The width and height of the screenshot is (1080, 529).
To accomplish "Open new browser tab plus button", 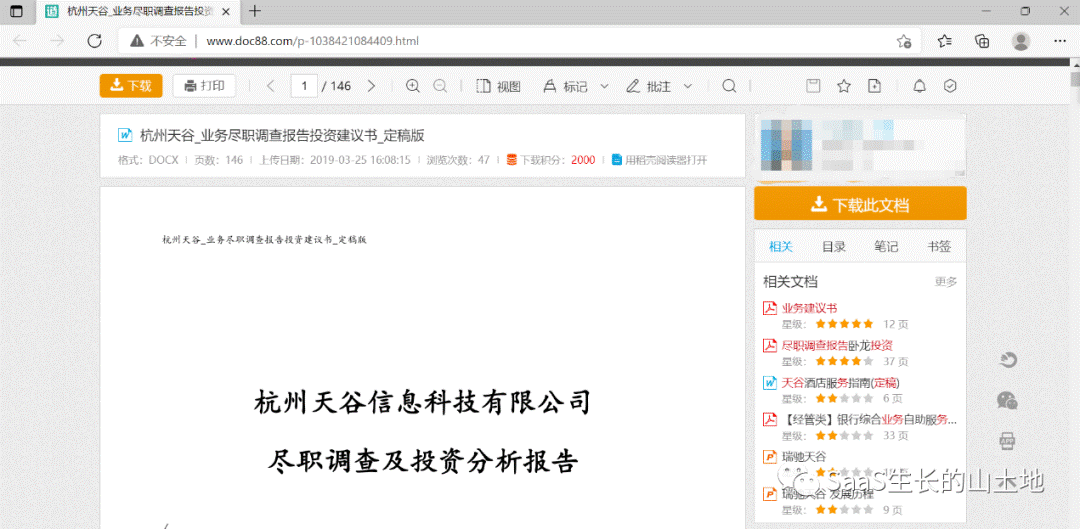I will (255, 11).
